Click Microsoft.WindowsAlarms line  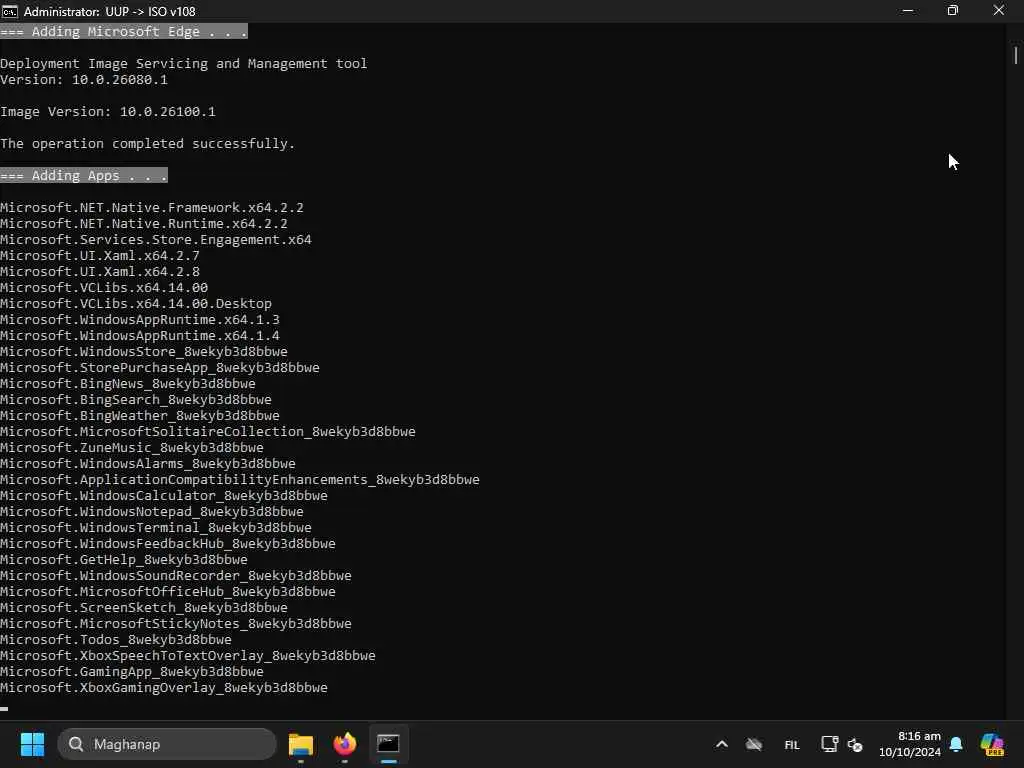(x=148, y=464)
